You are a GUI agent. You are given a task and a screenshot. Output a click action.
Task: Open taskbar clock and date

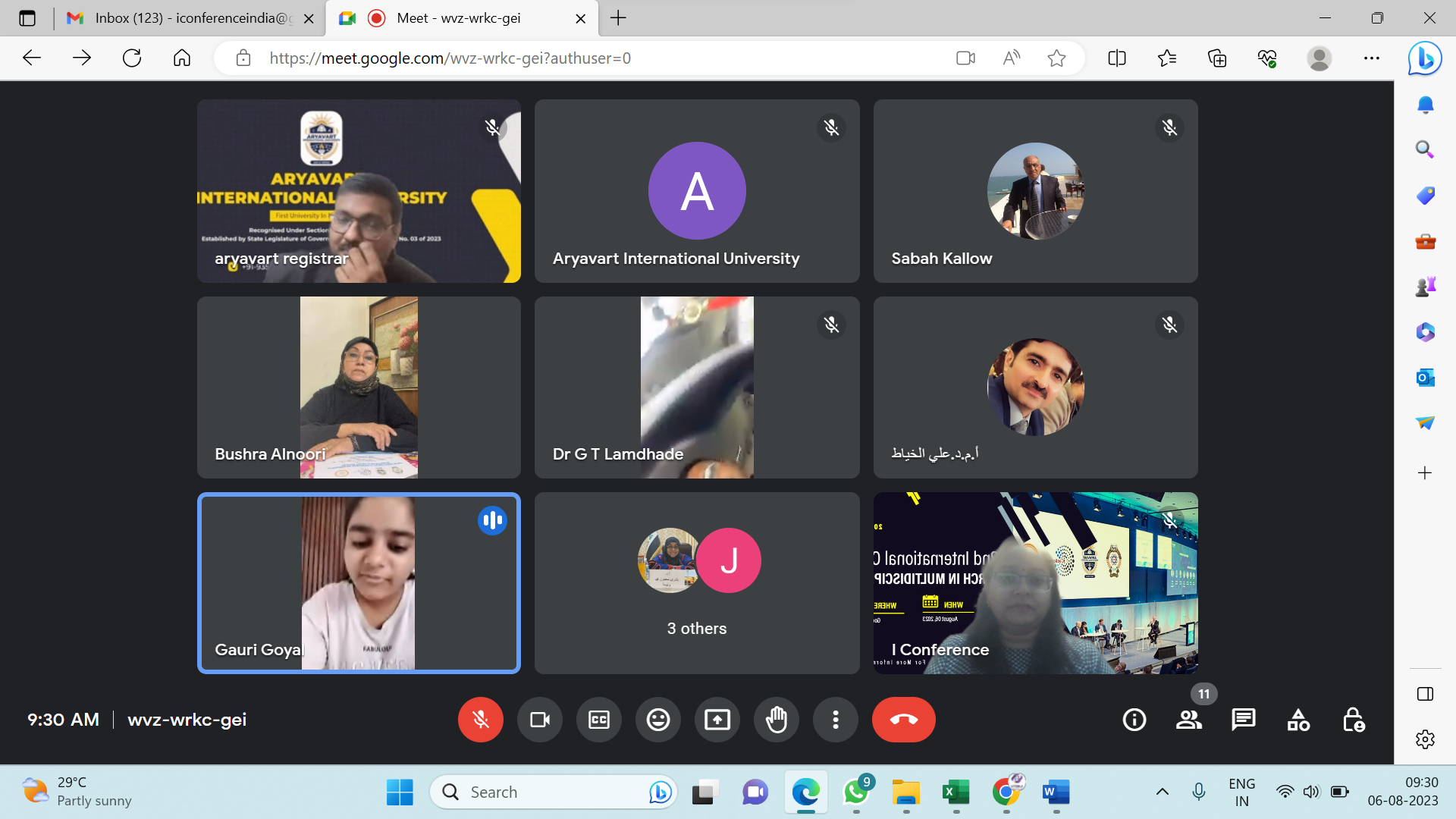click(x=1402, y=792)
